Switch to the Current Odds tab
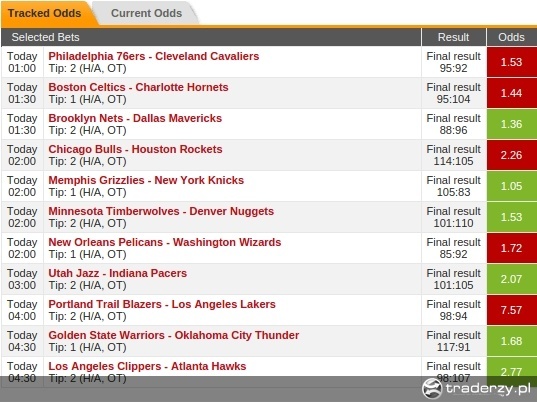The height and width of the screenshot is (402, 537). (147, 13)
